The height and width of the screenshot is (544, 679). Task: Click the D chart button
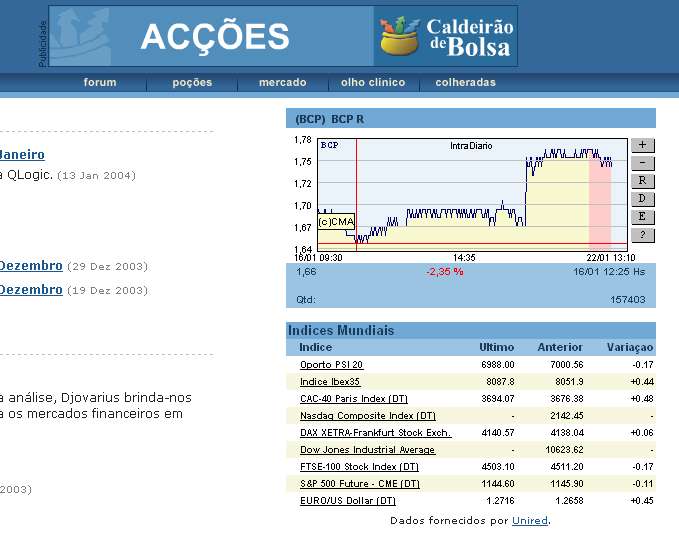point(643,199)
